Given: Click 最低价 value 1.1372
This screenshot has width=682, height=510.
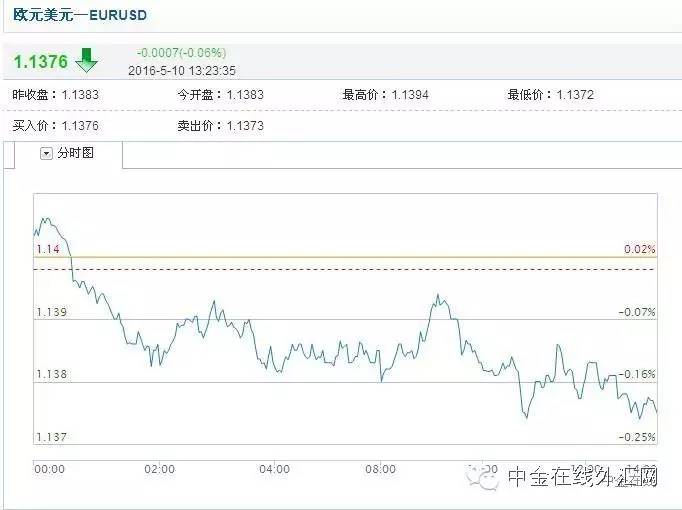Looking at the screenshot, I should (575, 95).
